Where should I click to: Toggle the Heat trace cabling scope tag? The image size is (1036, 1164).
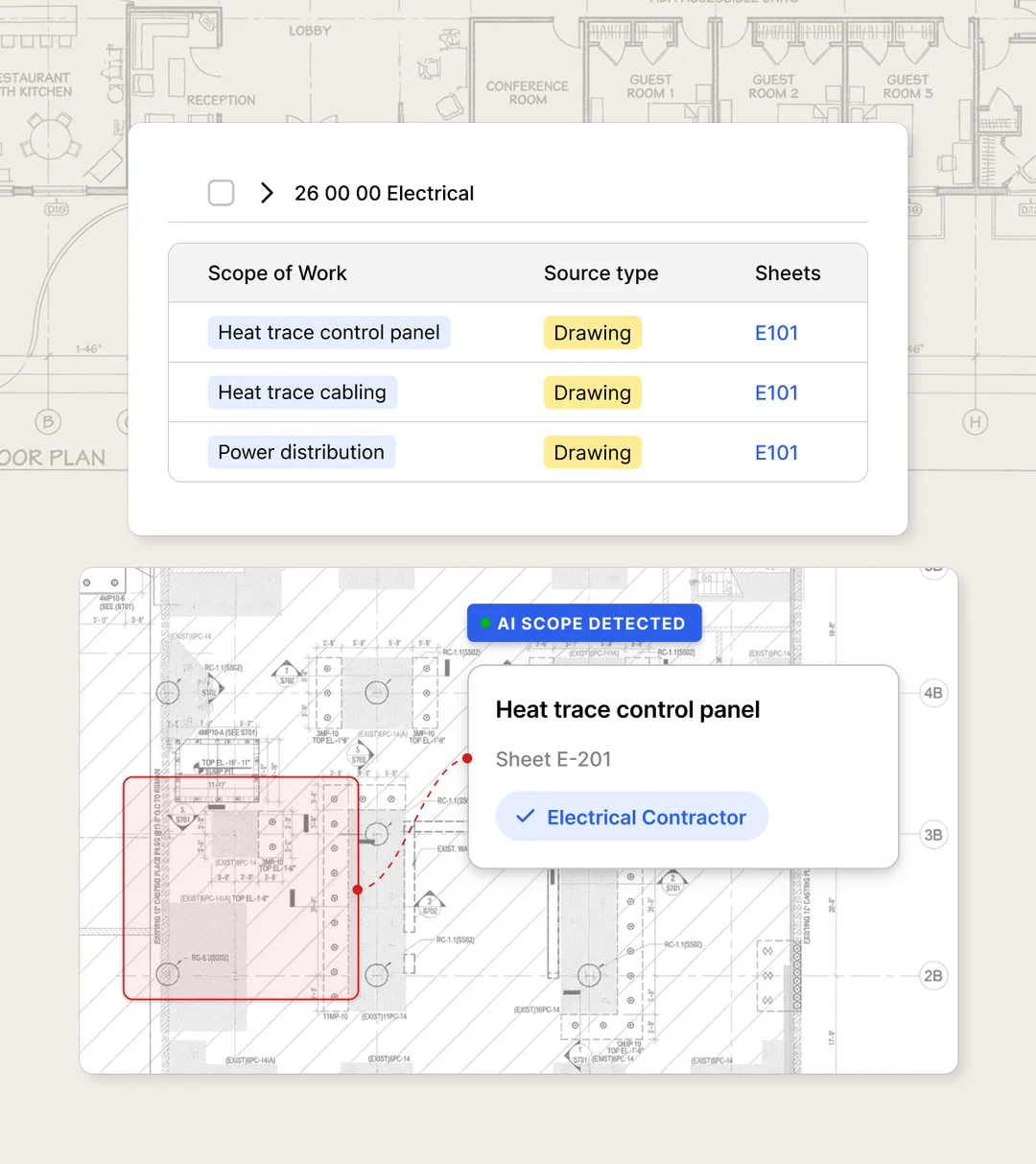[302, 392]
